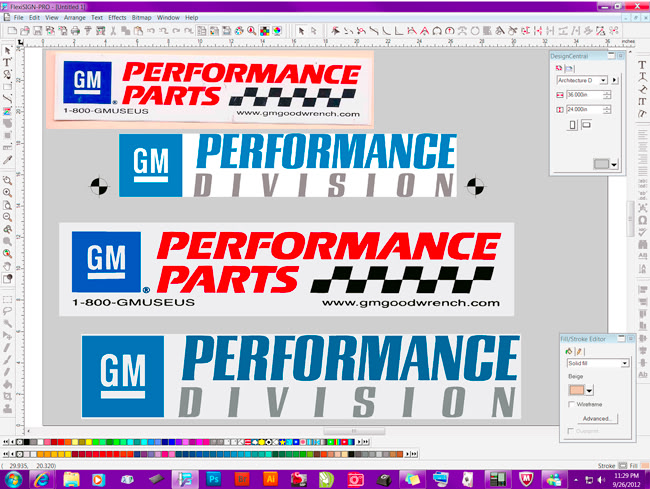Select the marquee selection tool in left toolbox
This screenshot has height=489, width=650.
(x=7, y=299)
